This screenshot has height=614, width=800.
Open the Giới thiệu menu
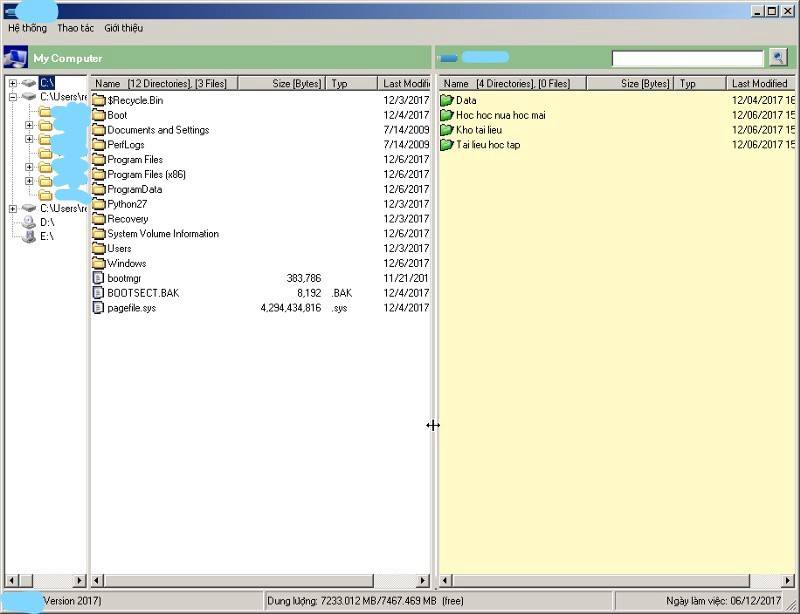(123, 28)
